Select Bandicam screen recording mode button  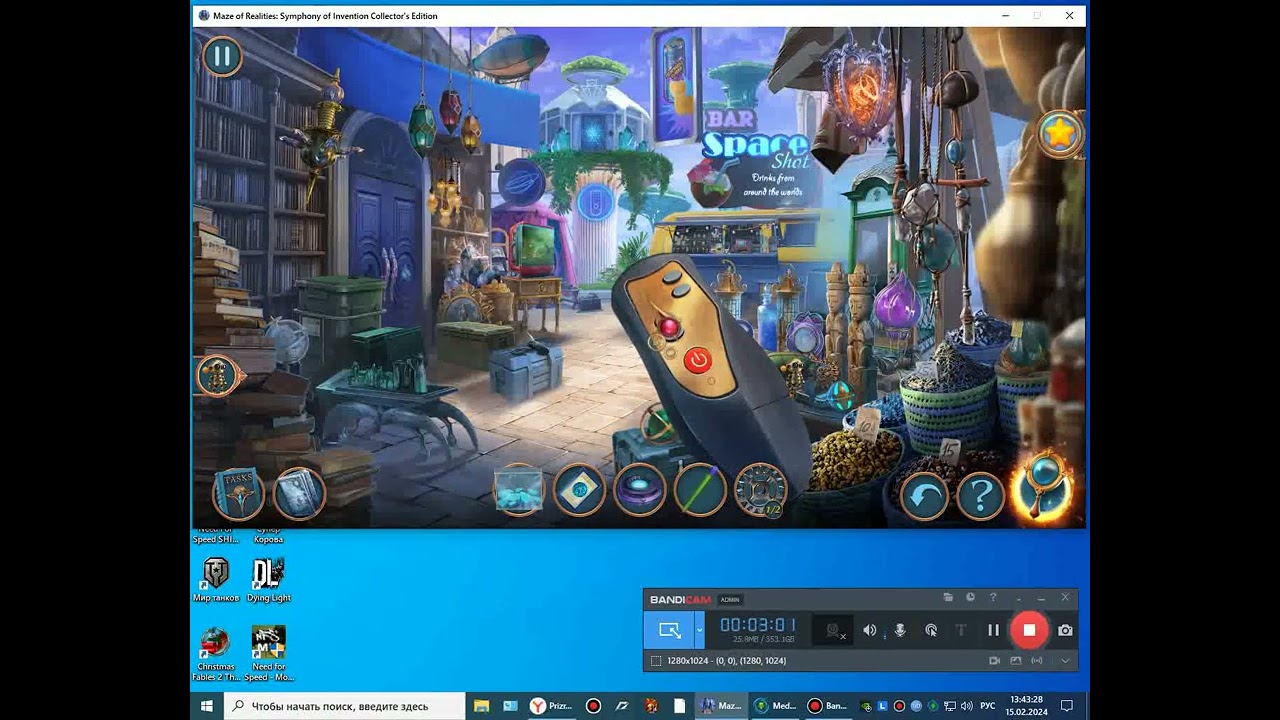pyautogui.click(x=669, y=630)
